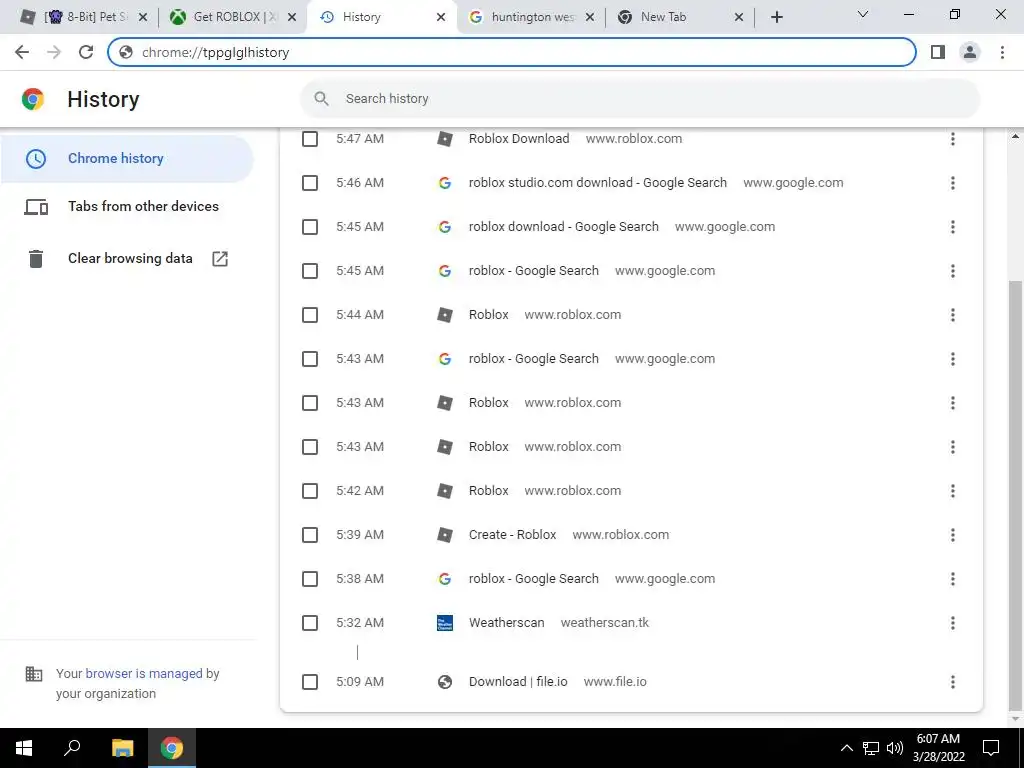Click the magnifier icon in Search history
1024x768 pixels.
[x=321, y=99]
